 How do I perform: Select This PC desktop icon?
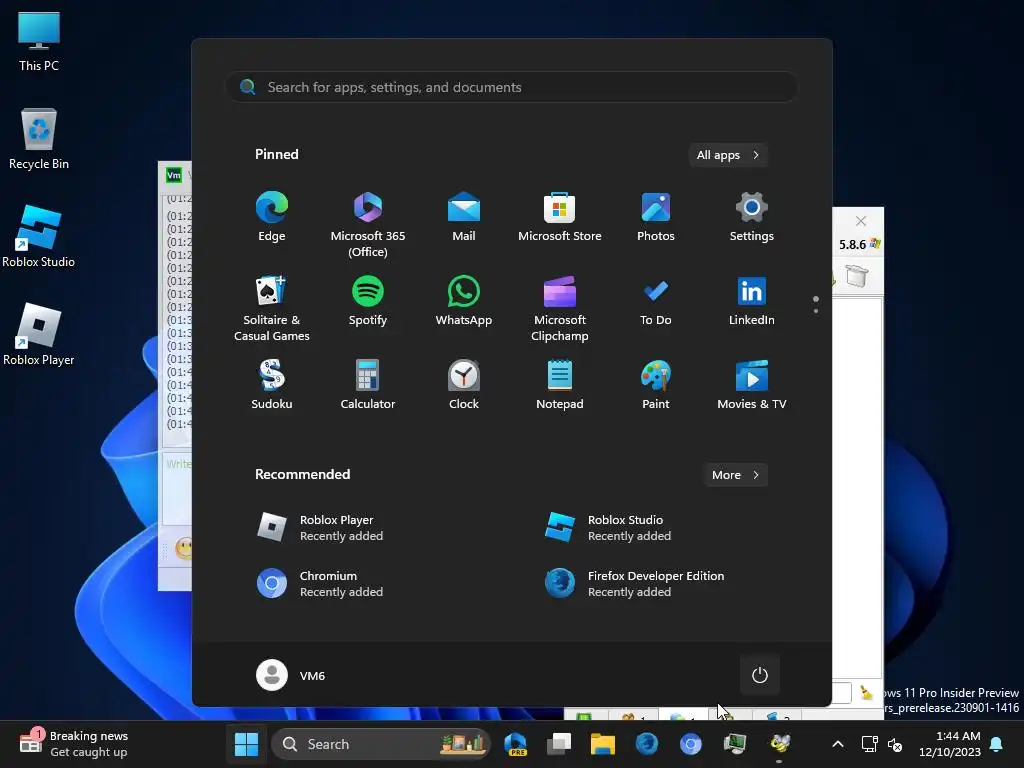pos(39,40)
